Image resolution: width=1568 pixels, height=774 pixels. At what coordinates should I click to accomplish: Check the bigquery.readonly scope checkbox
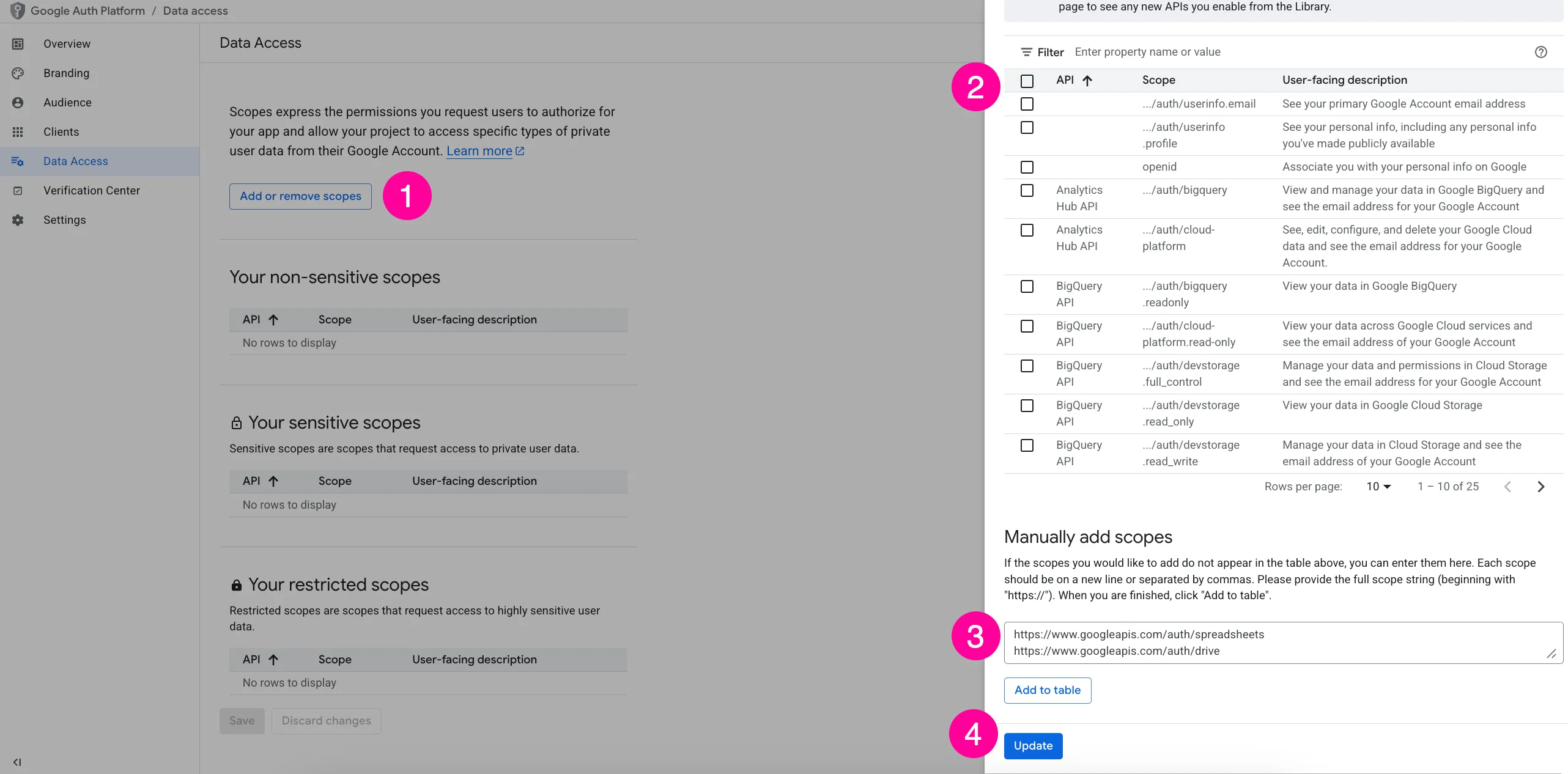(1027, 286)
